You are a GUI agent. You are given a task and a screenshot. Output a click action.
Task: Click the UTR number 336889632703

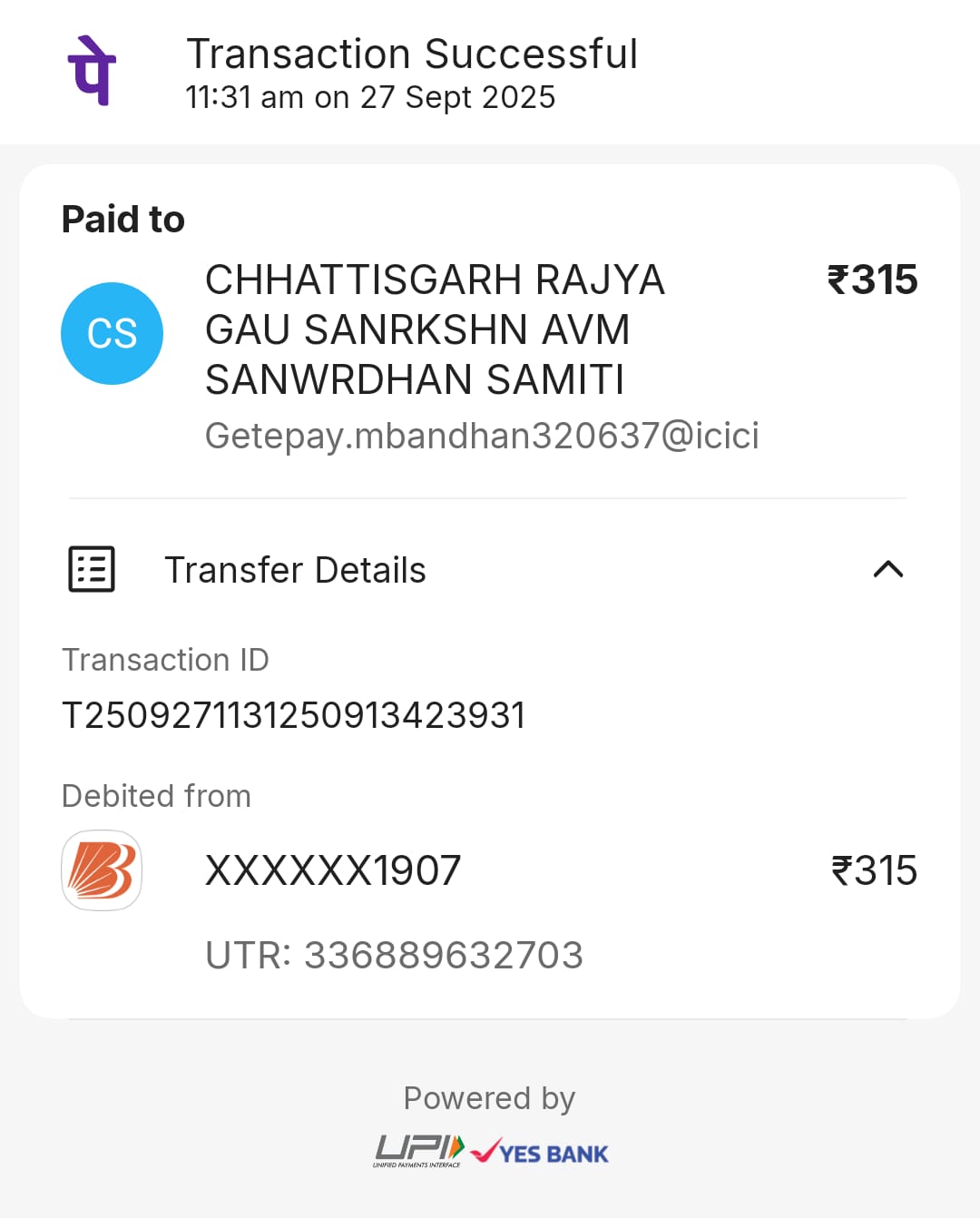tap(394, 955)
